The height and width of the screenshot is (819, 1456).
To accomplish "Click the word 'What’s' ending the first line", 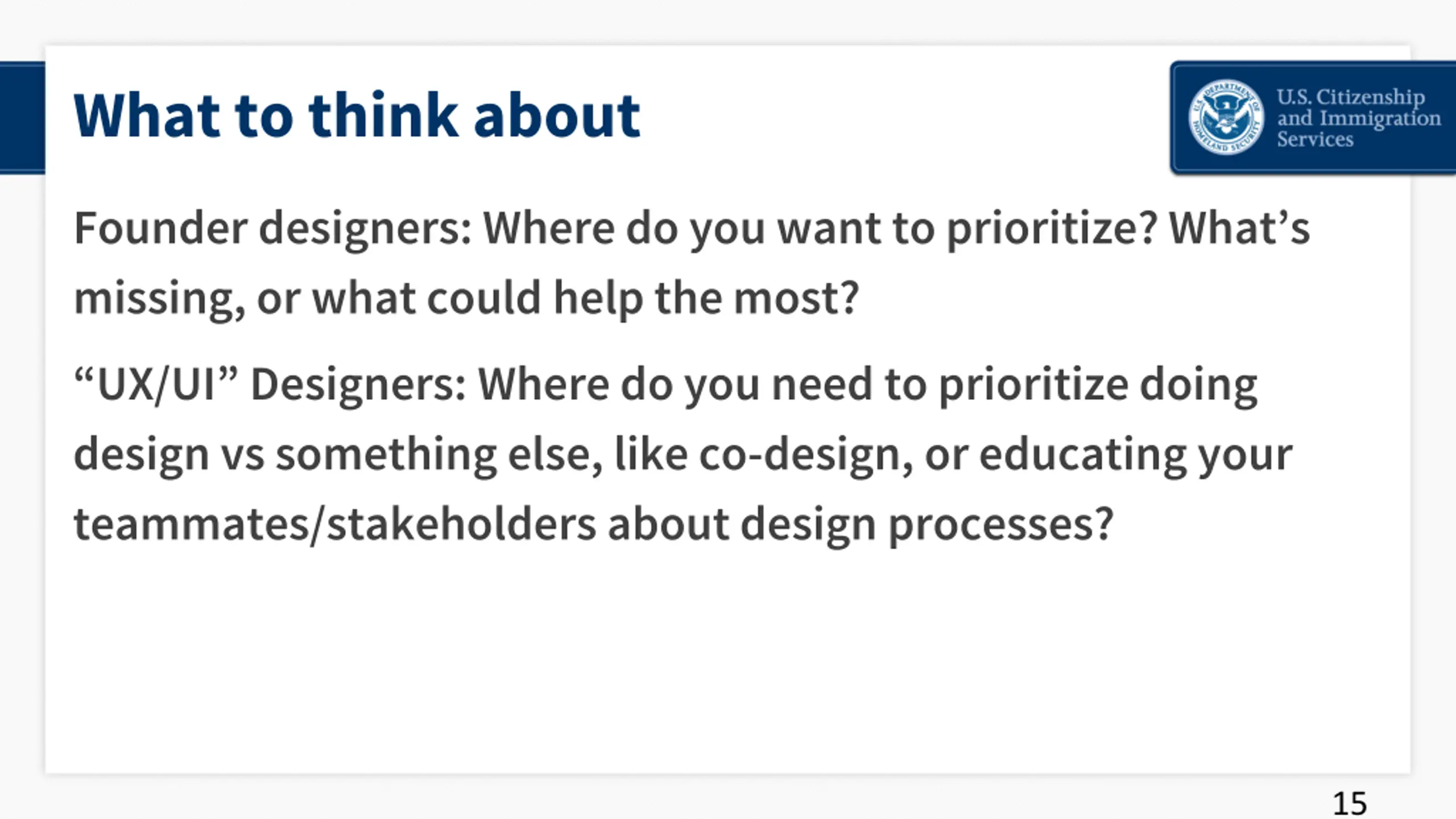I will (1239, 228).
